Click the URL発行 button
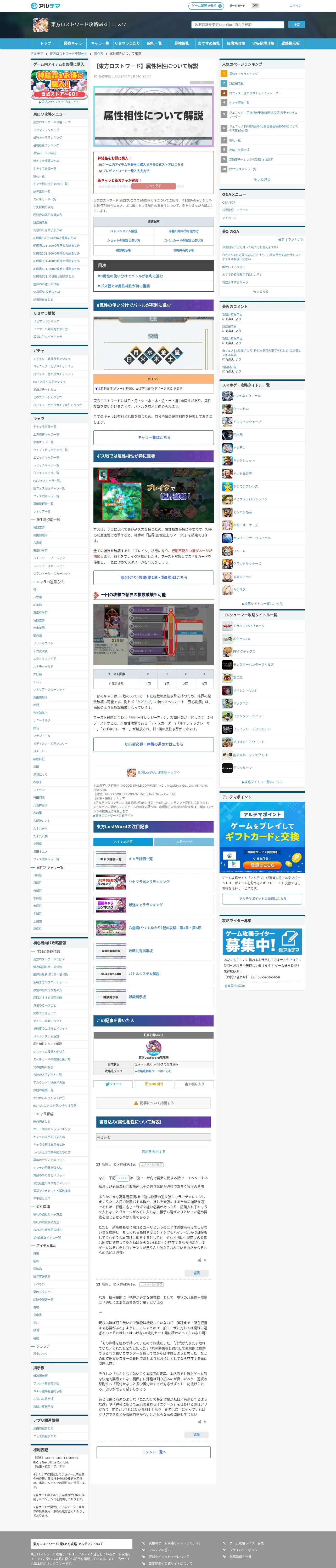Viewport: 336px width, 1568px height. tap(154, 1083)
